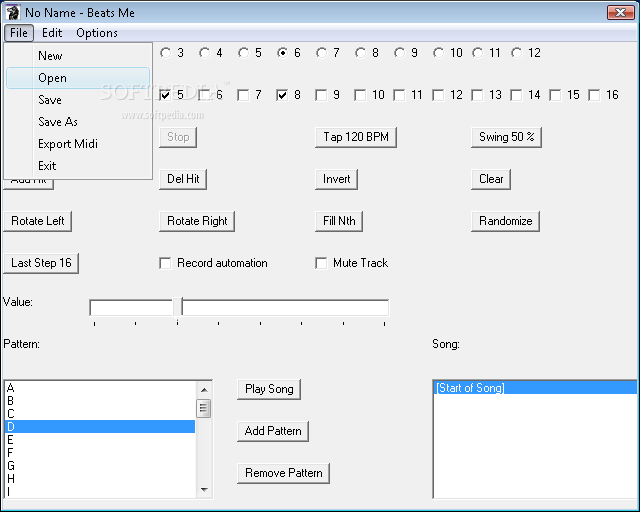Select radio button 4
Viewport: 640px width, 512px height.
(204, 53)
